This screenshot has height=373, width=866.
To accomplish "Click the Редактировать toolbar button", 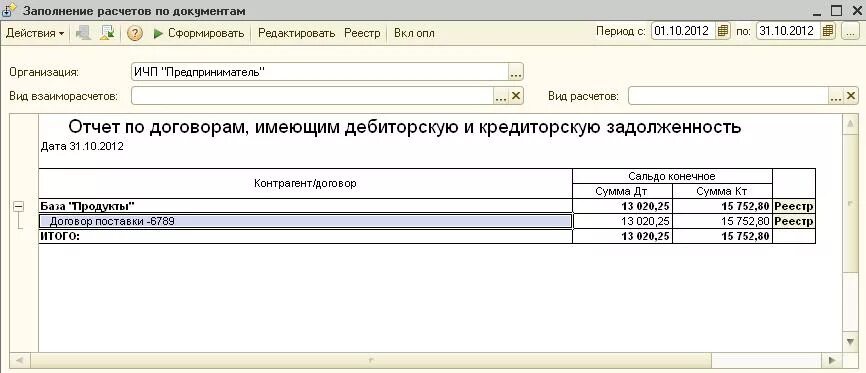I will (297, 33).
